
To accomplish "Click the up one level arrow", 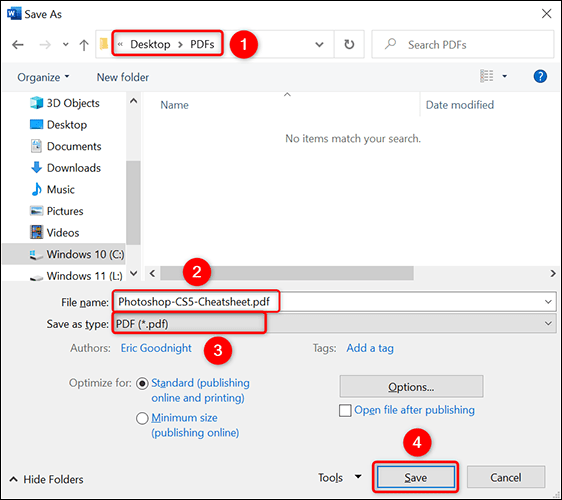I will click(84, 45).
